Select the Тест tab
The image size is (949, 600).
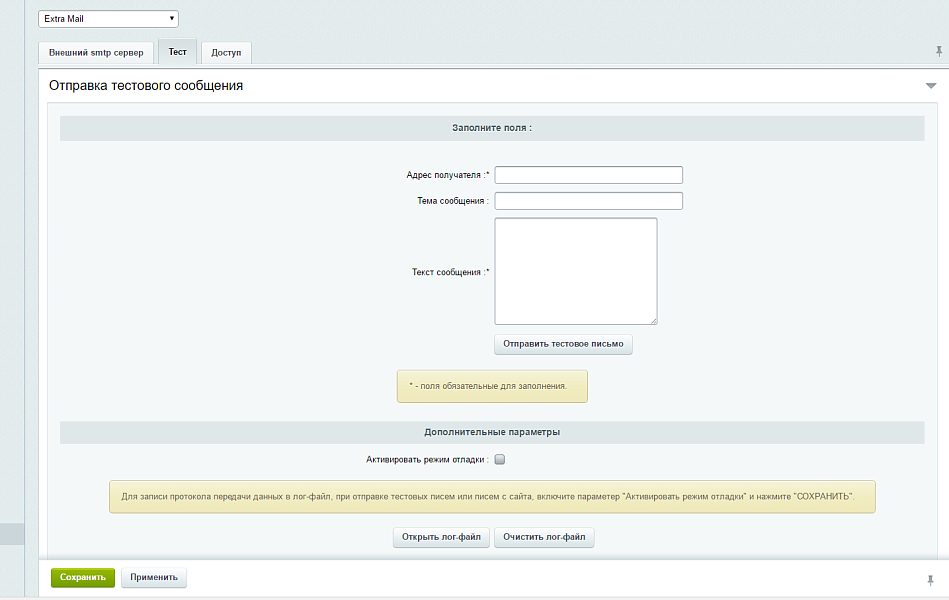177,51
